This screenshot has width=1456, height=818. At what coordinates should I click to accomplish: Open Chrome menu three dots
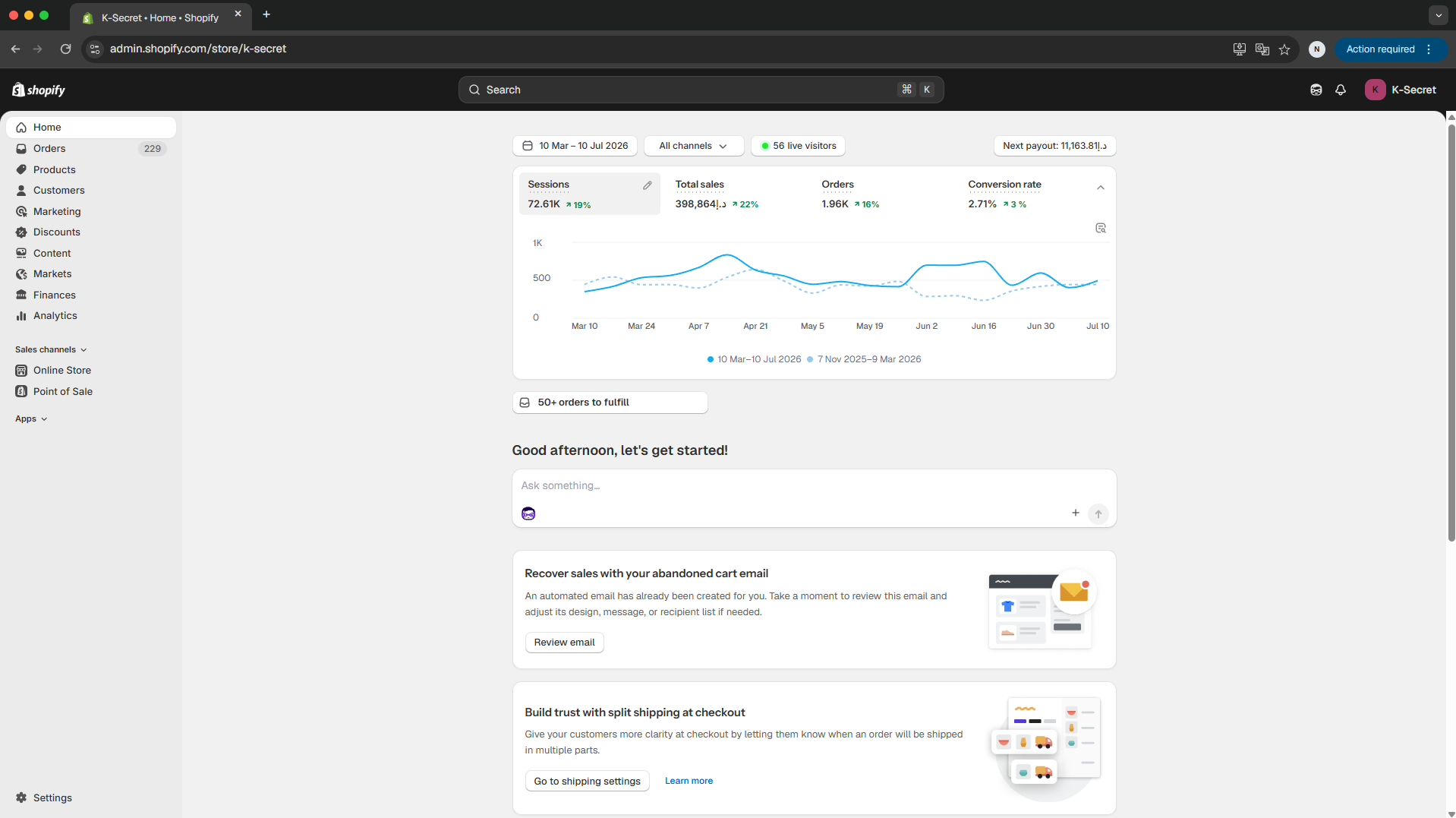tap(1429, 49)
